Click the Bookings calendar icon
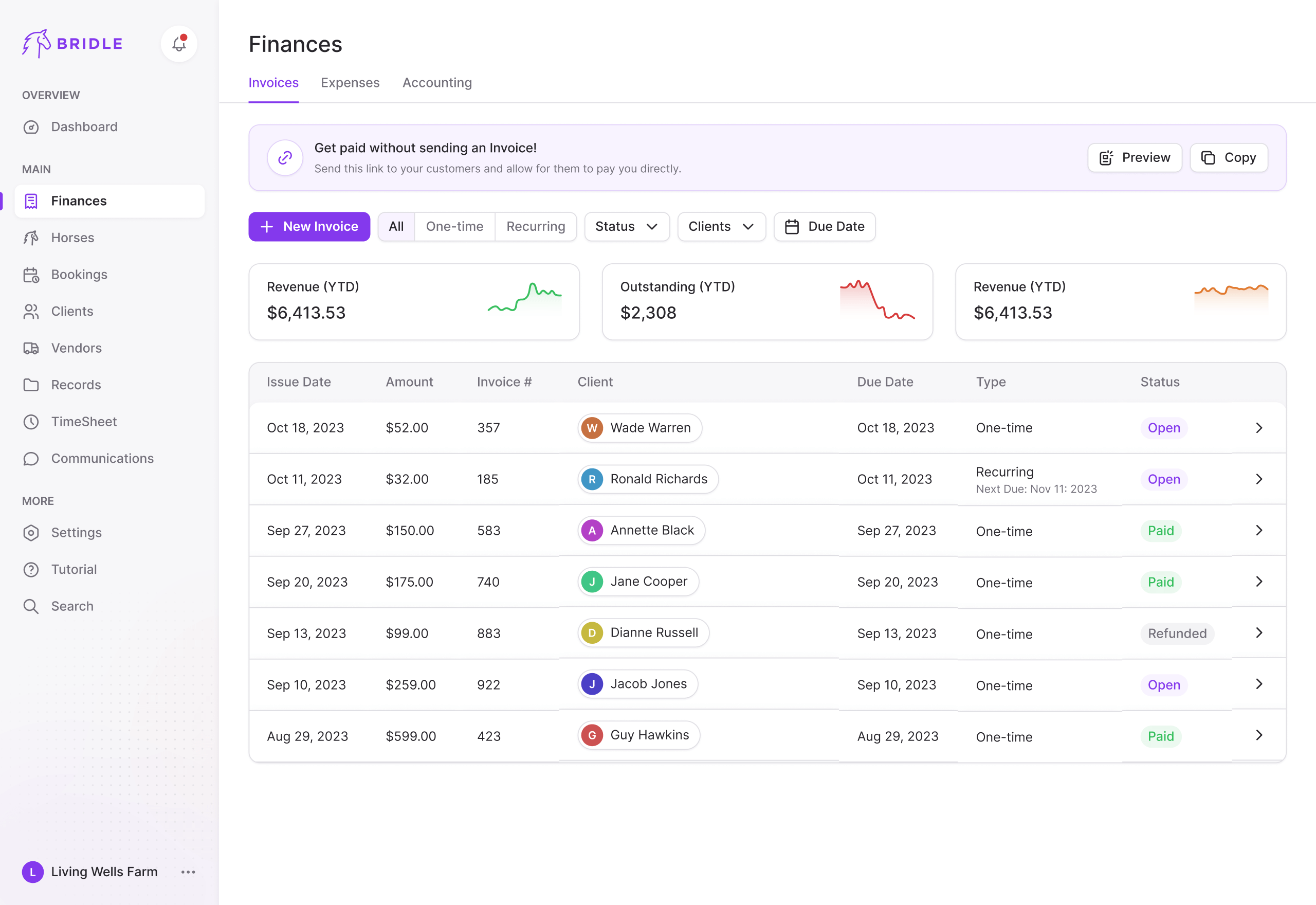 pyautogui.click(x=31, y=275)
